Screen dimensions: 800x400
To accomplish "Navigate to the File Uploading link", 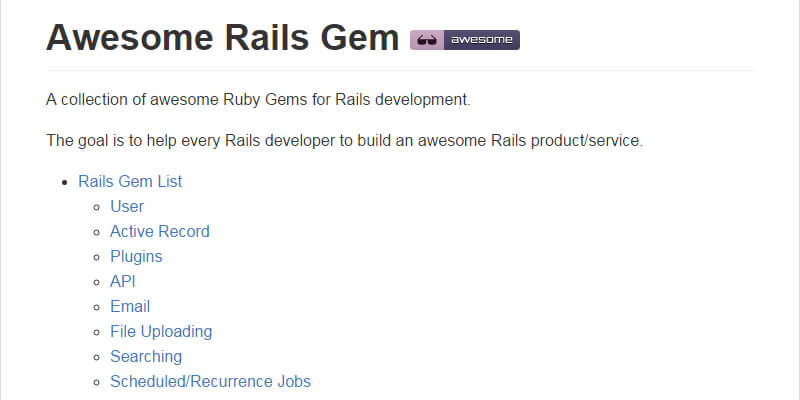I will [161, 331].
